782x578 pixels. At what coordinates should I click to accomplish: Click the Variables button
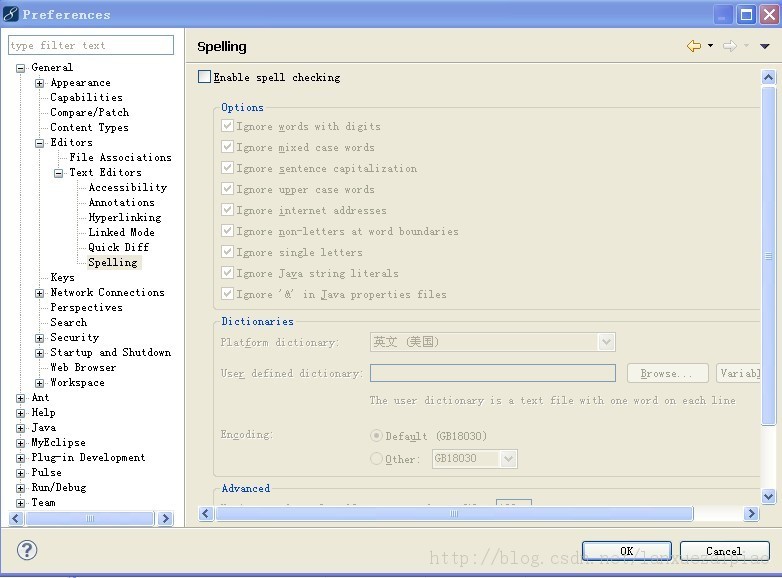739,373
